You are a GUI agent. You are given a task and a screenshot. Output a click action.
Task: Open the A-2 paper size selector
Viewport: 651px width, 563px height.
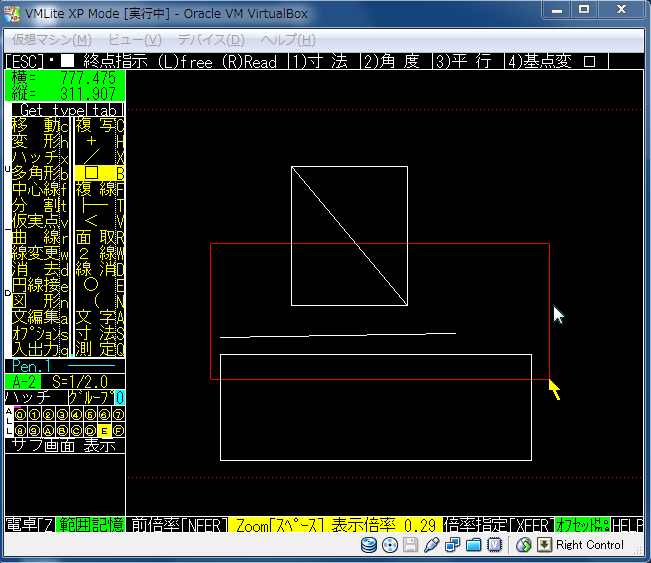[x=20, y=382]
